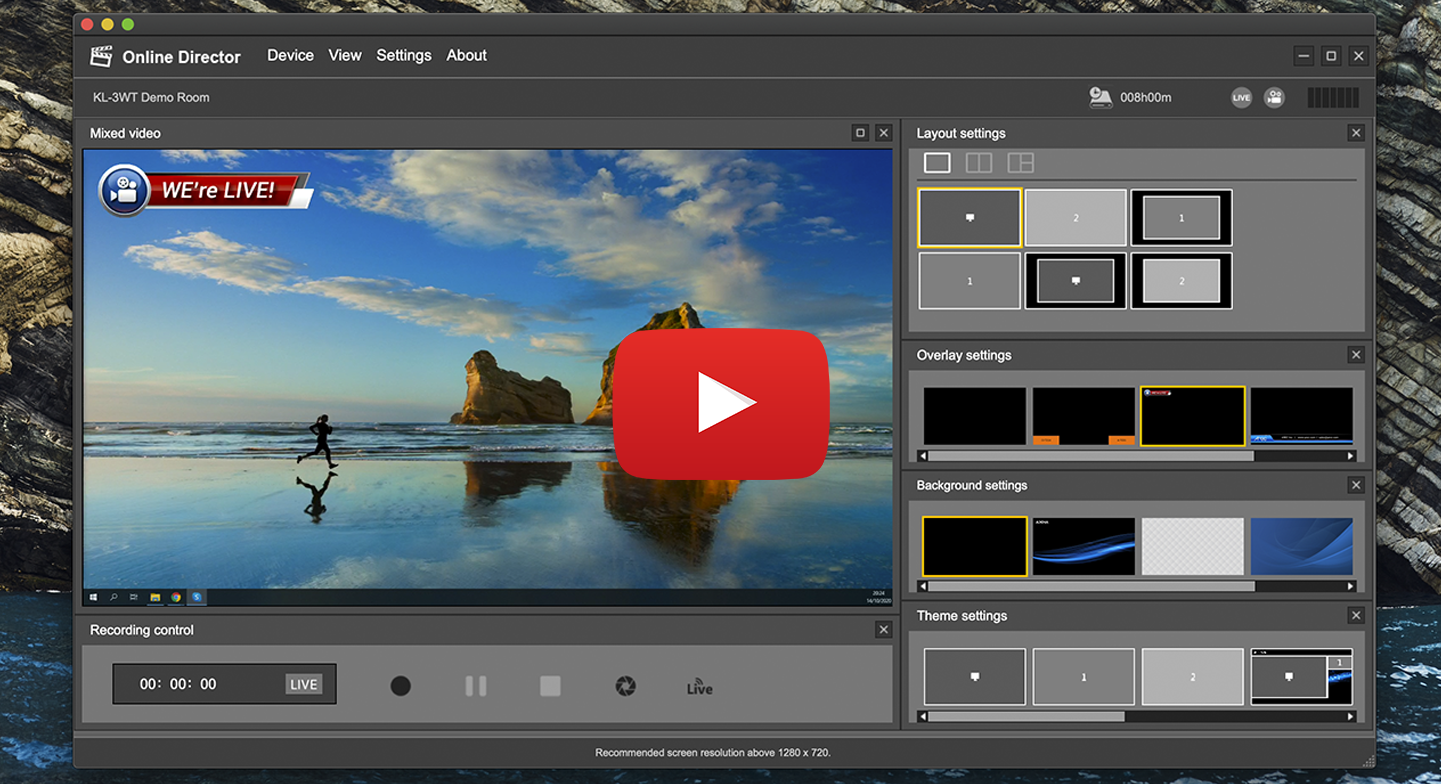
Task: Click the Overlay settings scroll-left arrow
Action: [x=922, y=456]
